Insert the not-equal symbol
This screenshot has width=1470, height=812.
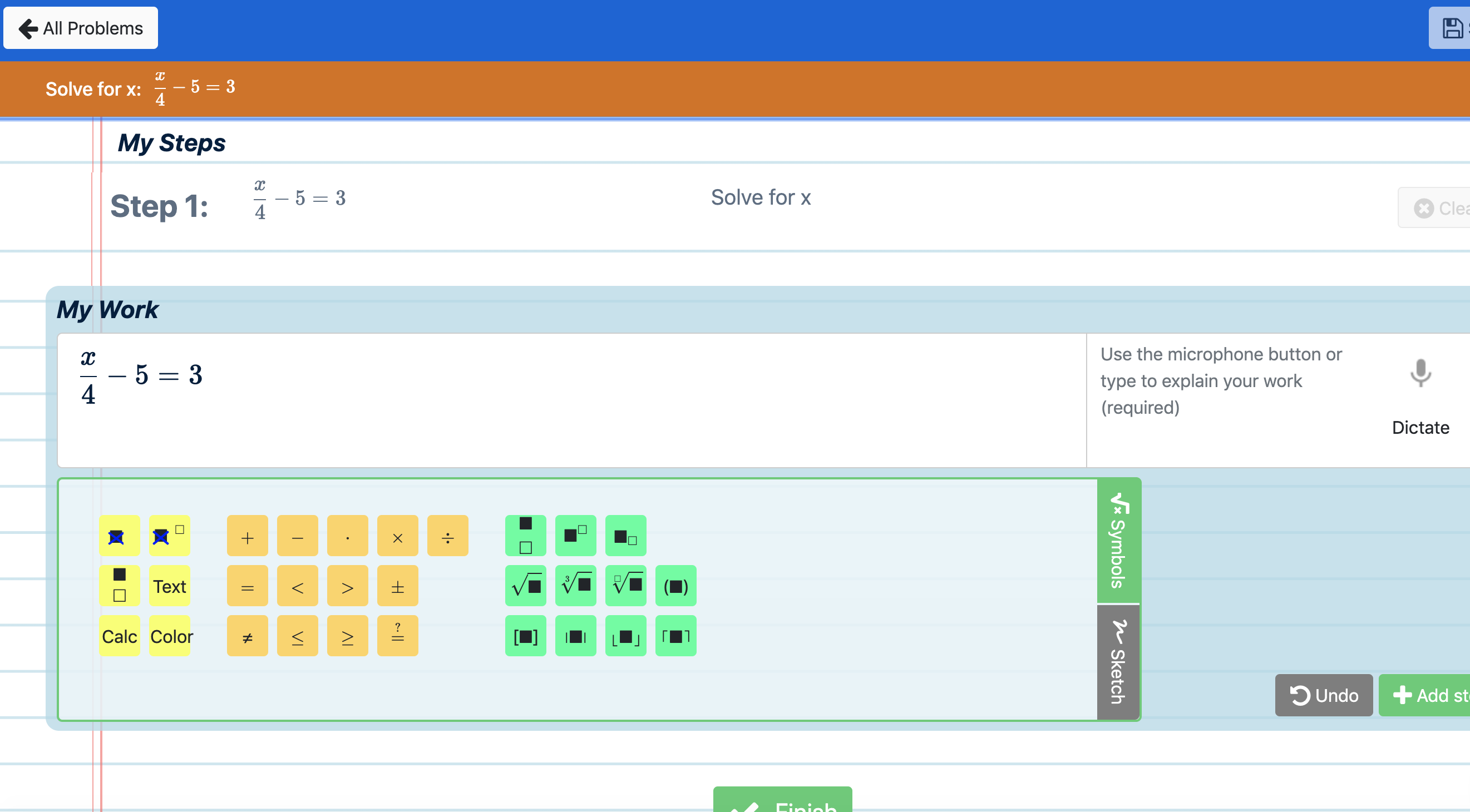tap(247, 636)
